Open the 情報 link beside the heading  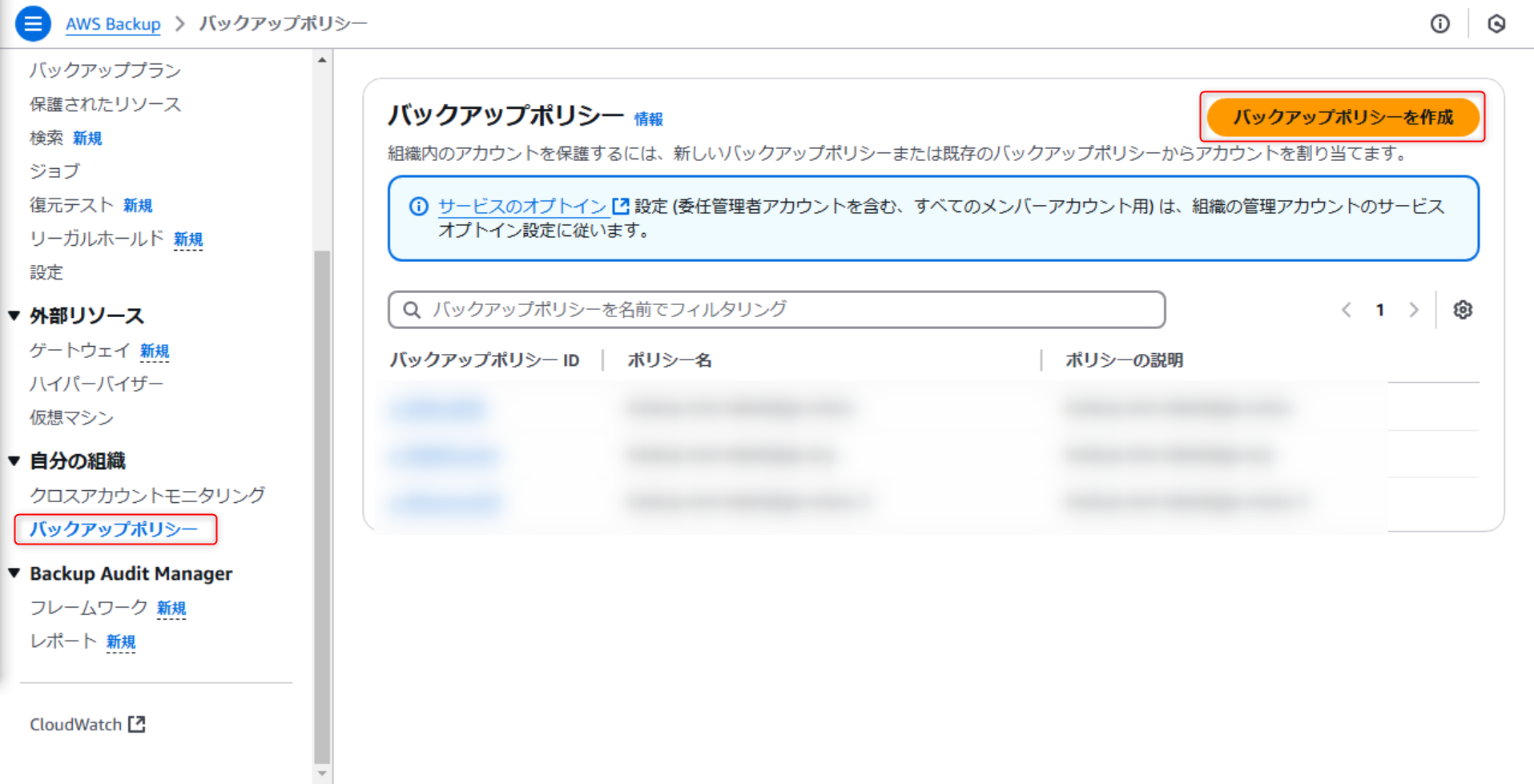click(648, 119)
